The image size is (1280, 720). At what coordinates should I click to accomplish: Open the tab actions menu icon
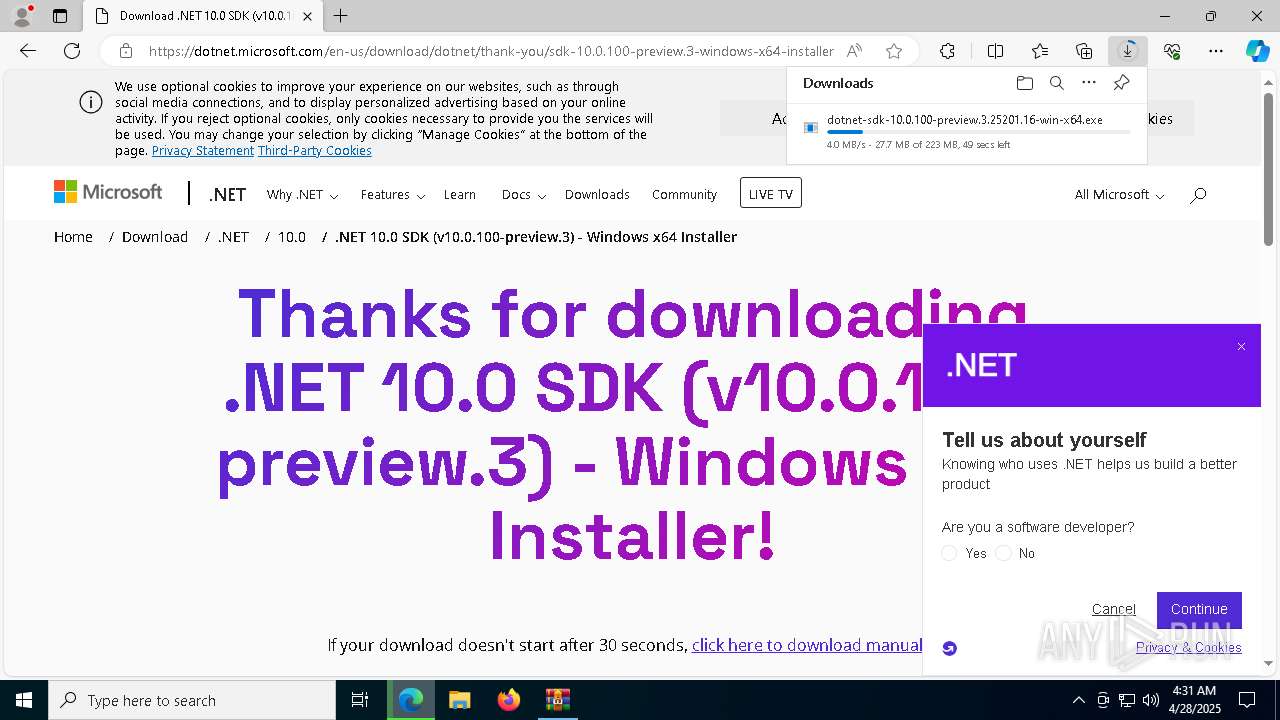click(x=60, y=16)
